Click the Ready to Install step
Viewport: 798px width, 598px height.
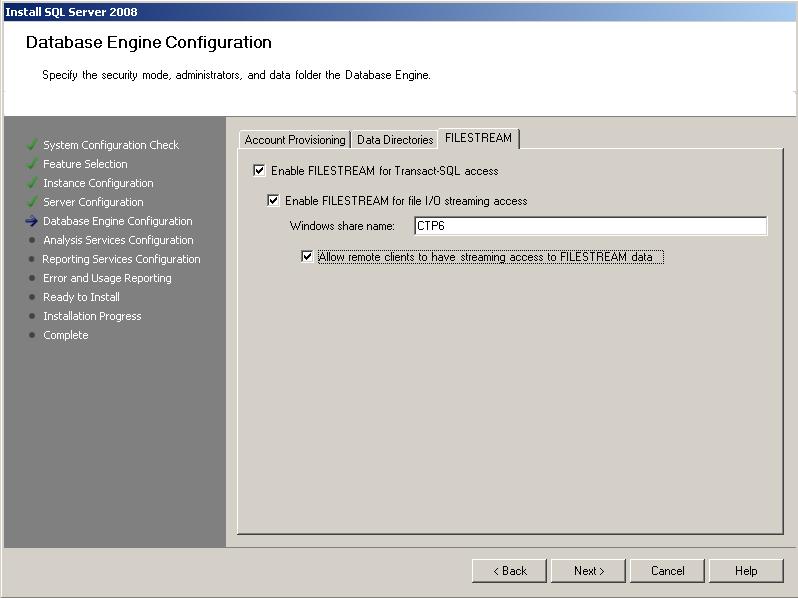click(81, 297)
